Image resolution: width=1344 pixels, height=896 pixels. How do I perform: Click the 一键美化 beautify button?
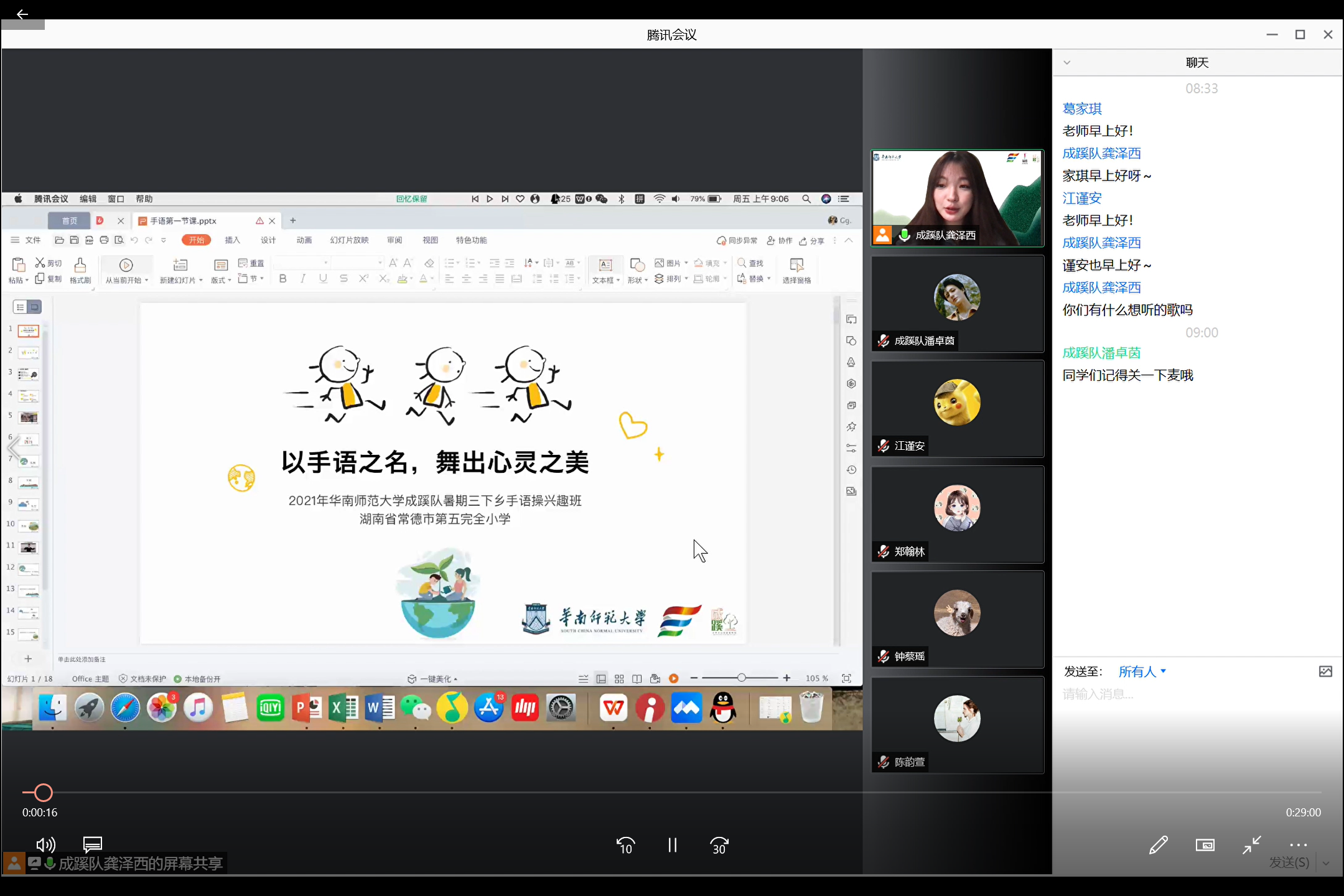[432, 679]
